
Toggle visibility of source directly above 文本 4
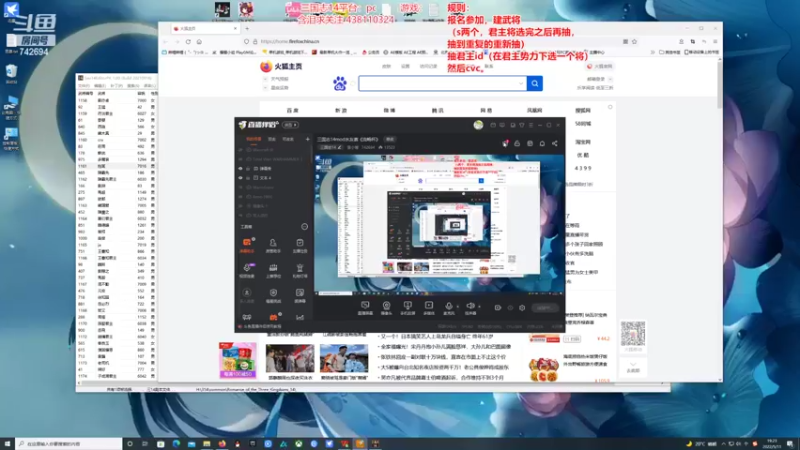[x=241, y=168]
